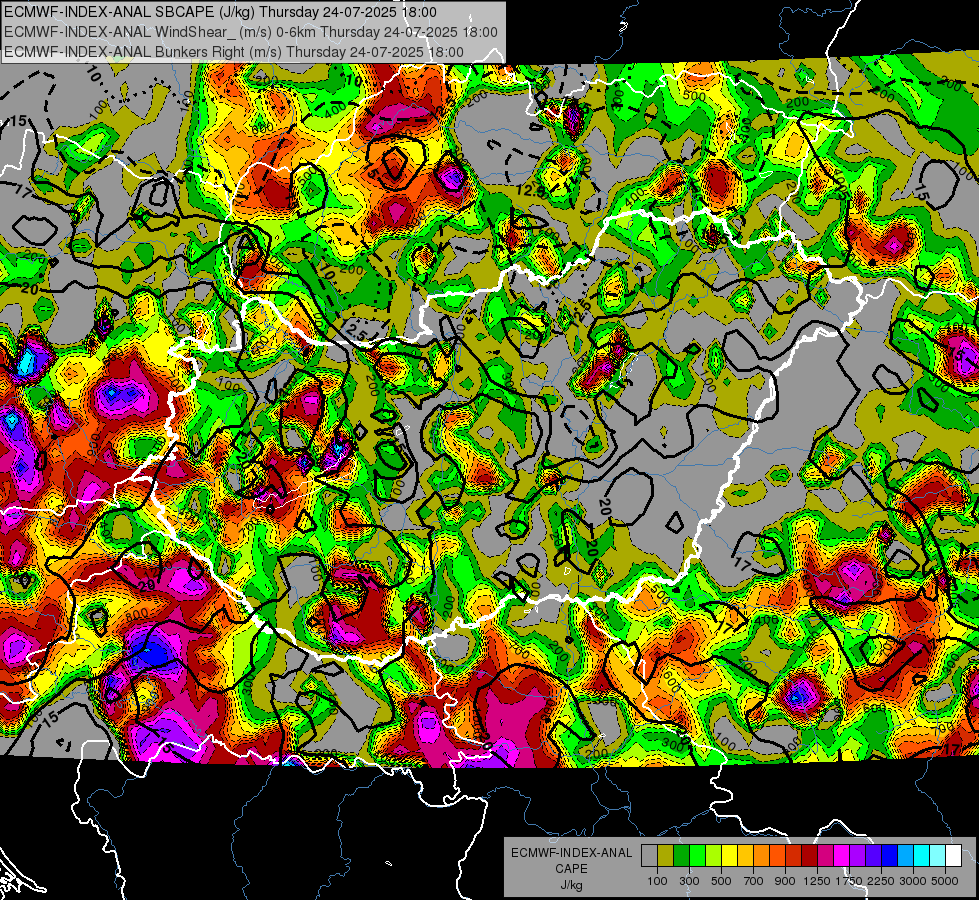The width and height of the screenshot is (979, 900).
Task: Click the cyan swatch right of 3000
Action: 922,856
